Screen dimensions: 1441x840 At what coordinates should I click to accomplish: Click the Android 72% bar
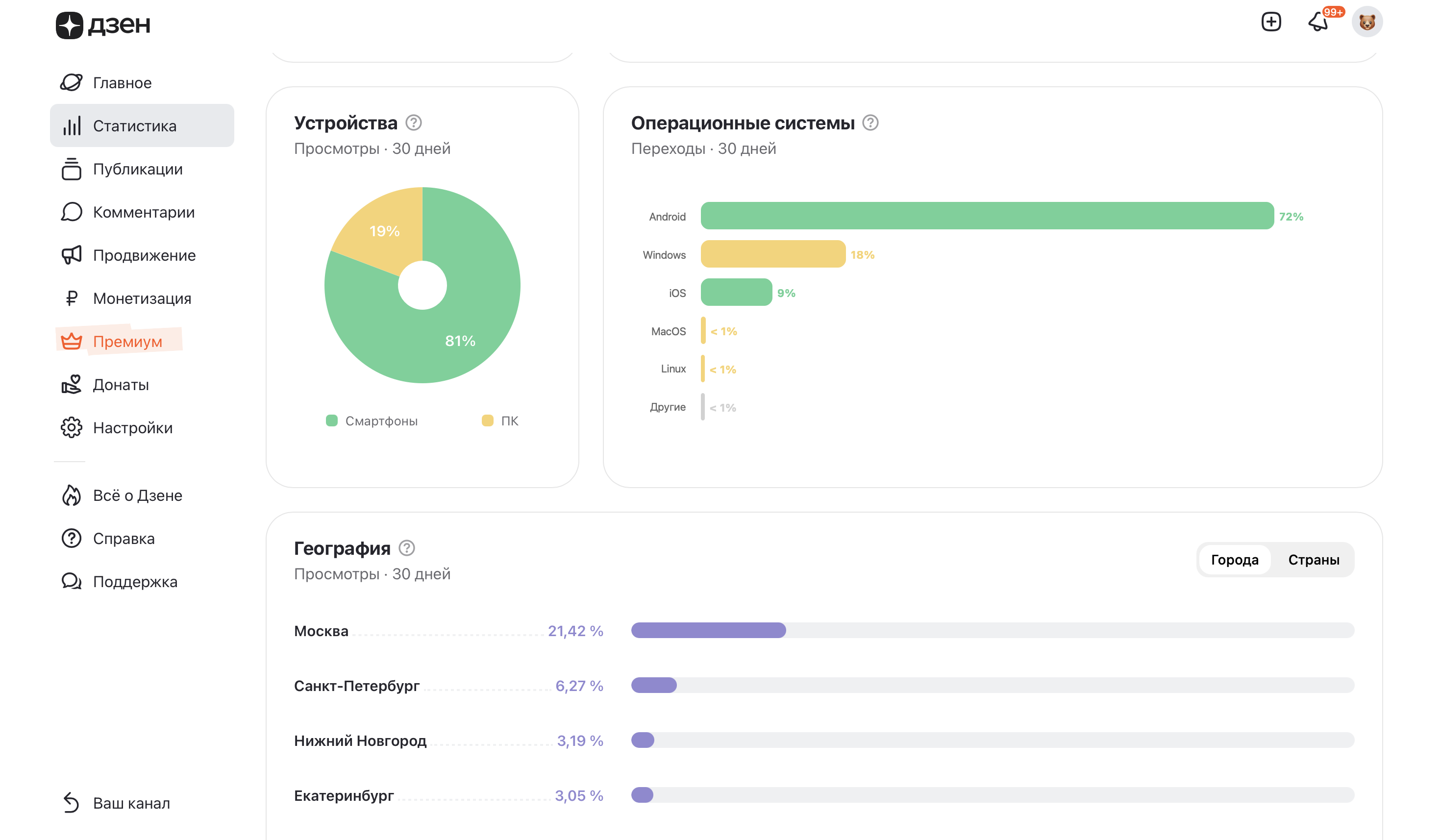(986, 216)
